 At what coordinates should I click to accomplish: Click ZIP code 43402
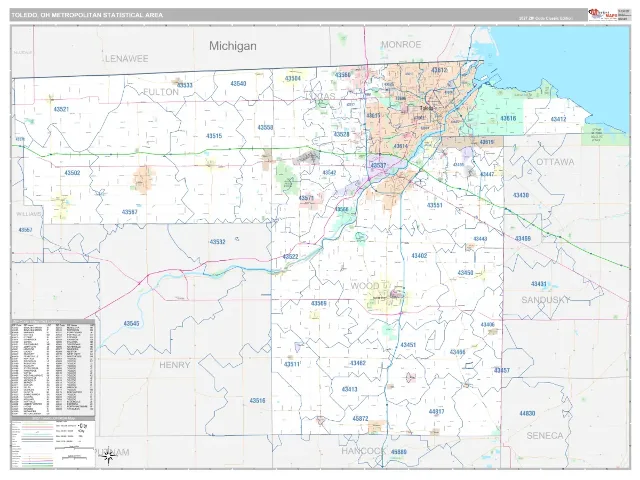pyautogui.click(x=419, y=256)
